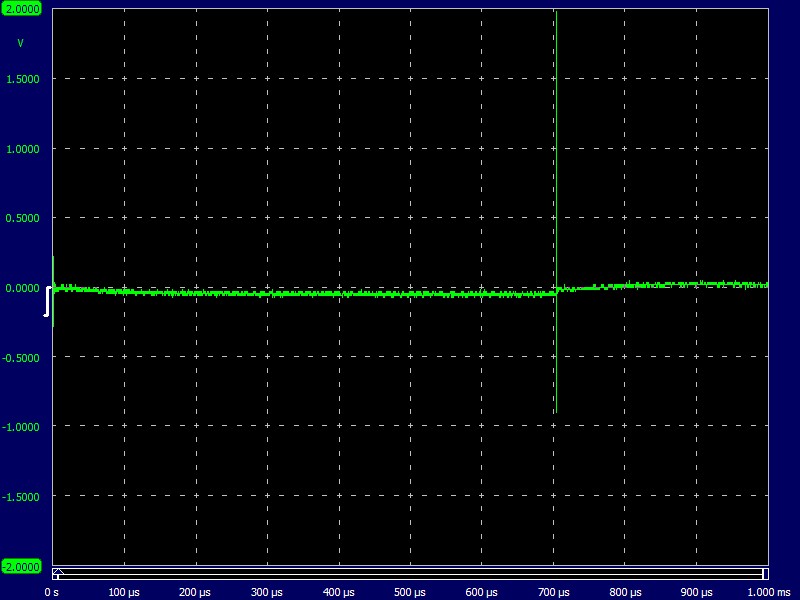Click the -2.0000 lower voltage range button
The height and width of the screenshot is (600, 800).
click(x=21, y=566)
